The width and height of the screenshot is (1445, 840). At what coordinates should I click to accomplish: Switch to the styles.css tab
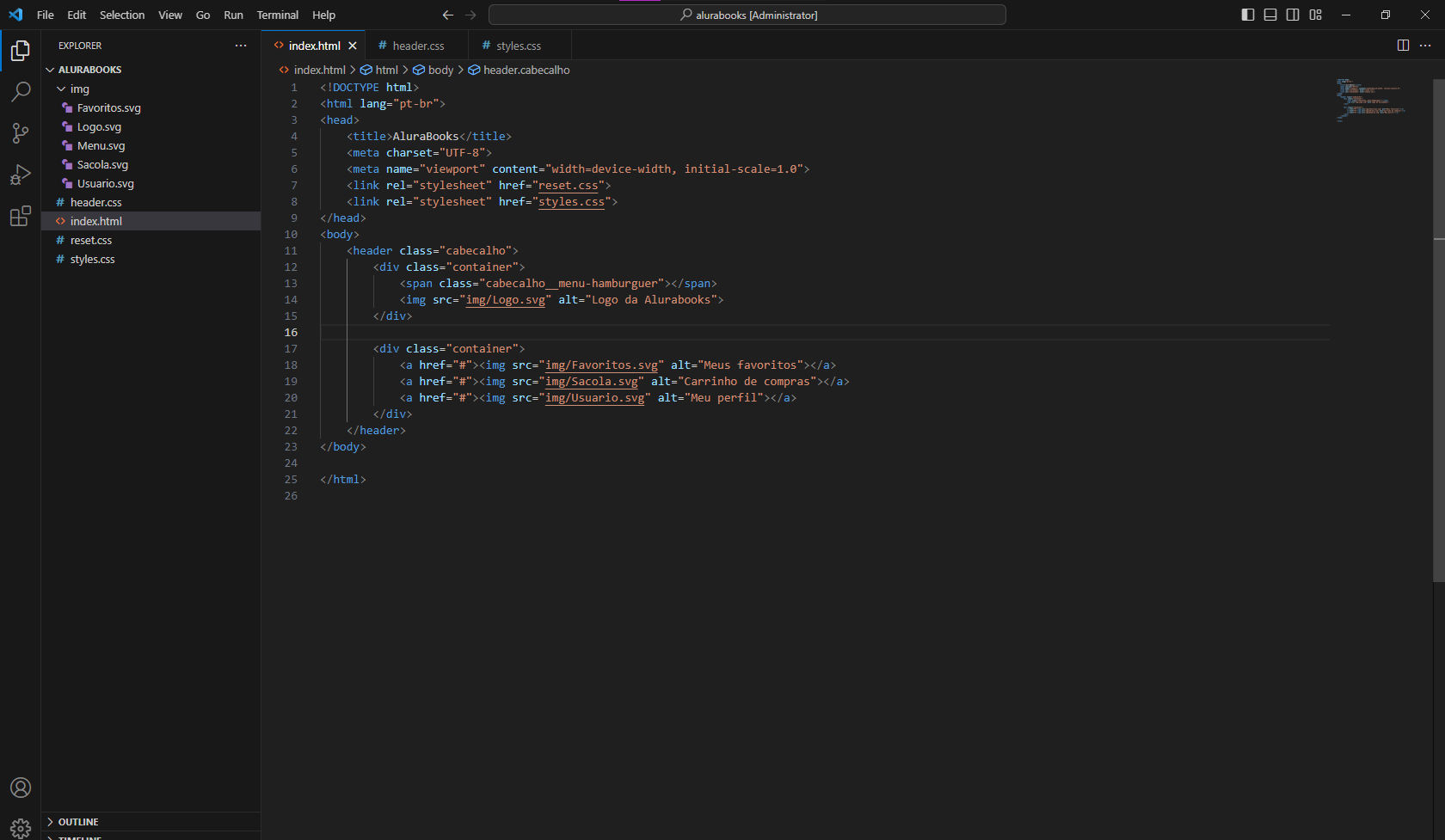[520, 46]
